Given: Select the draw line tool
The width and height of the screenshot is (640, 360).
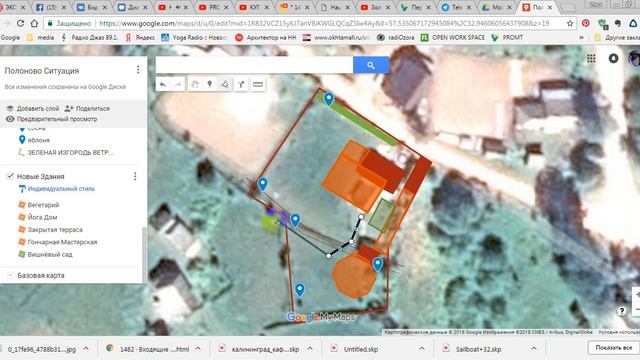Looking at the screenshot, I should click(225, 84).
